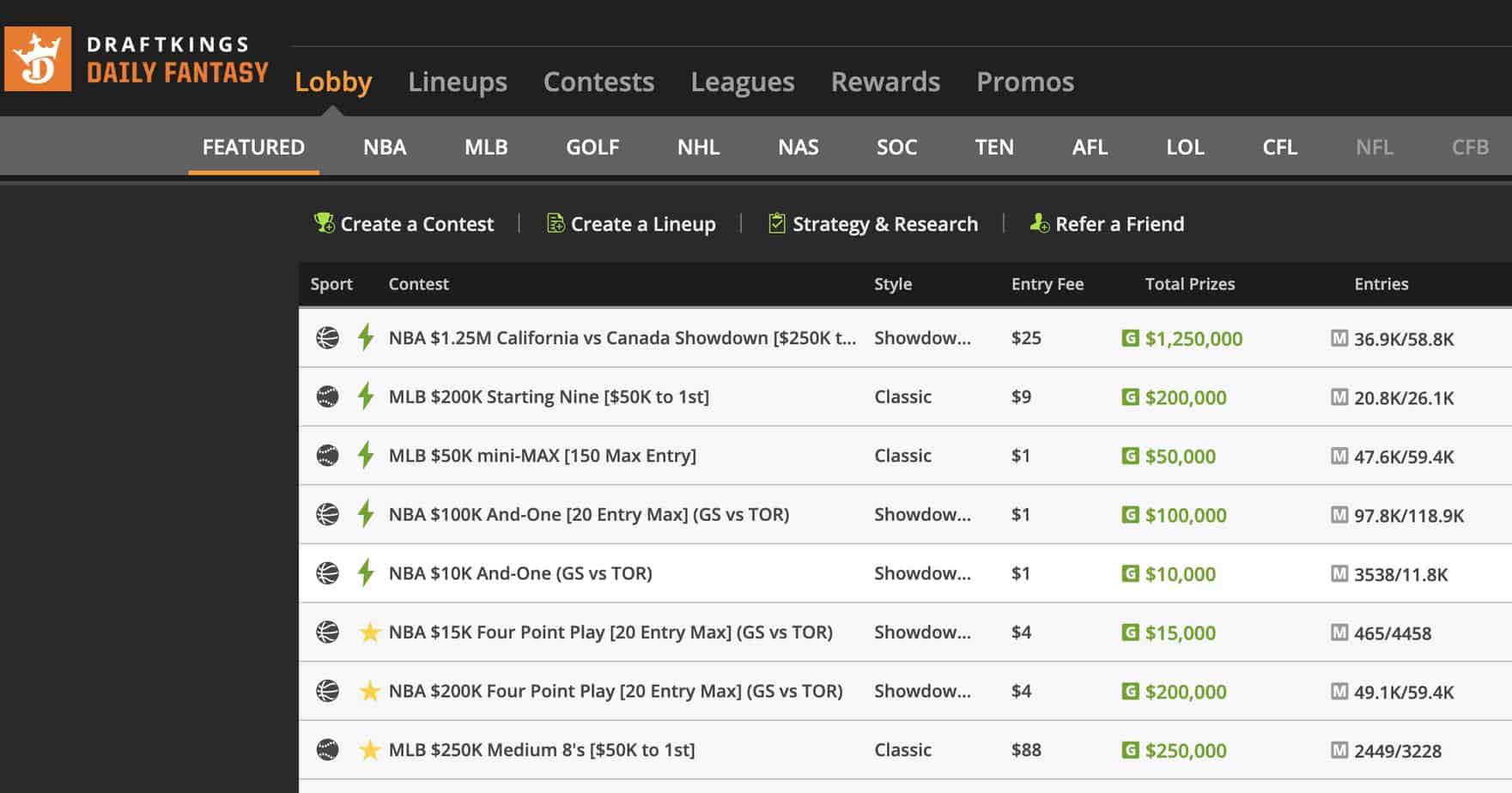Sort by the Entry Fee column header

click(x=1047, y=284)
